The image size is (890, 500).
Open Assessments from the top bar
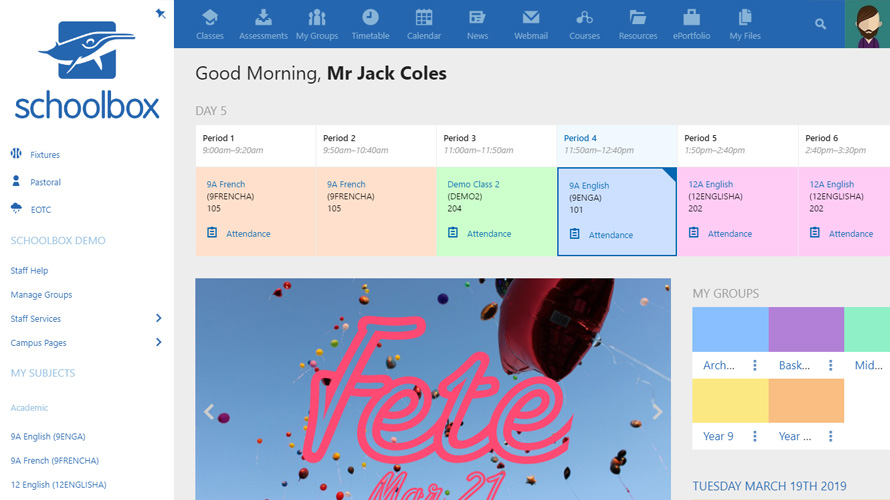(263, 24)
